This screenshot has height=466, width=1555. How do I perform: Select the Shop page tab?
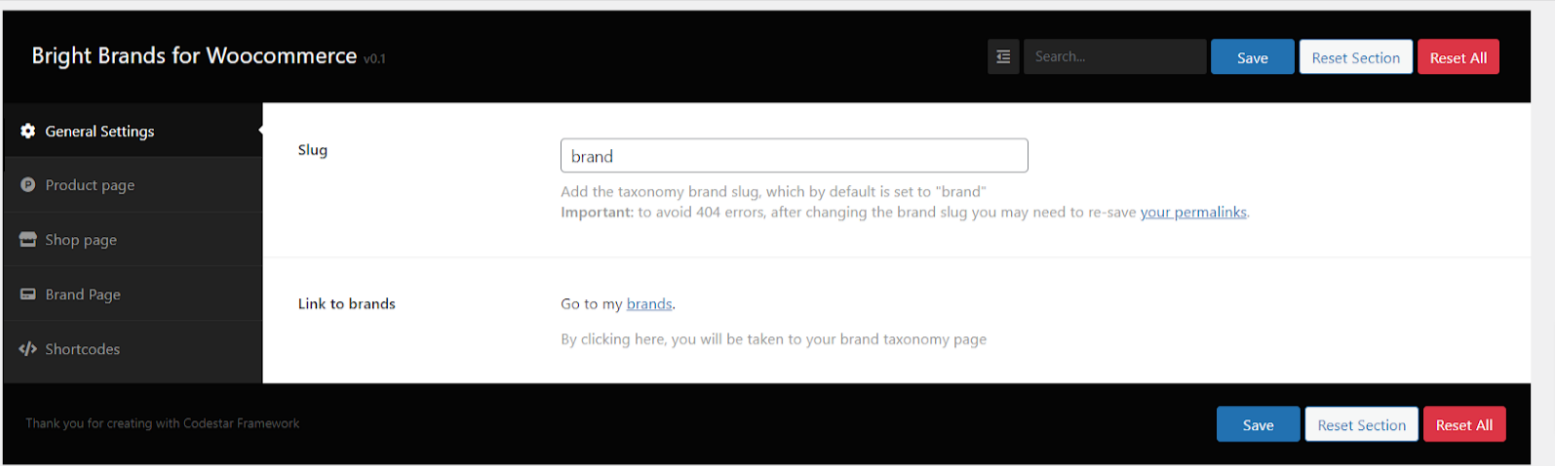coord(132,240)
